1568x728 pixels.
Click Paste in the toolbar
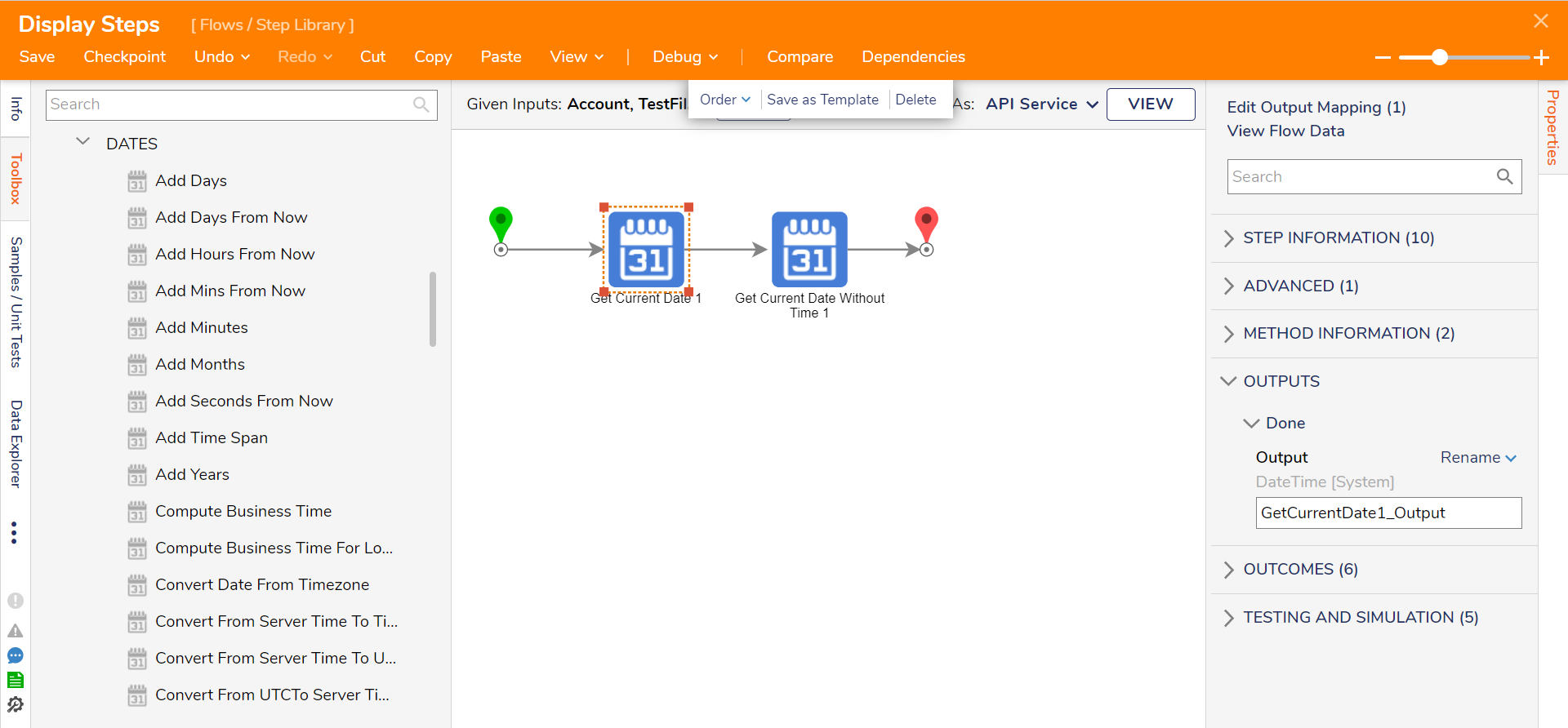(501, 56)
